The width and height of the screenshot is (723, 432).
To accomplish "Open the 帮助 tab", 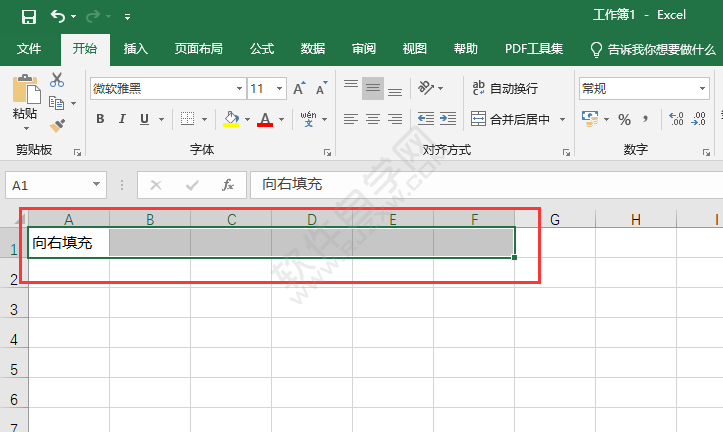I will tap(466, 49).
